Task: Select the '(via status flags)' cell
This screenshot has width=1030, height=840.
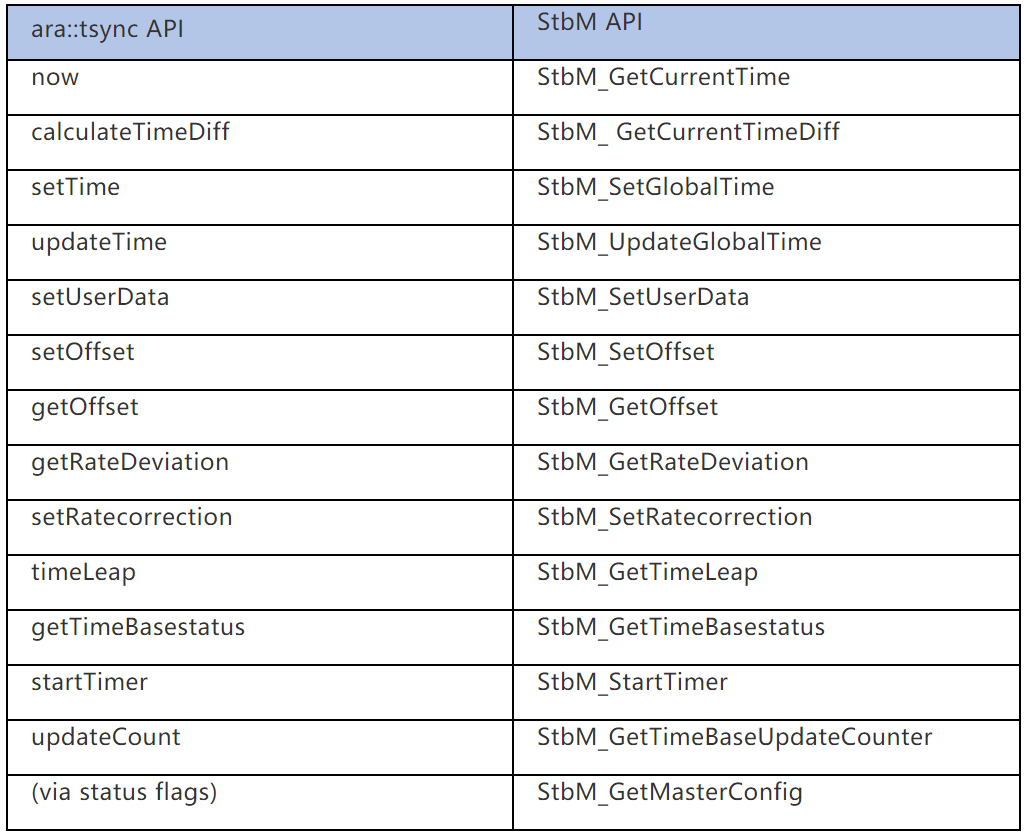Action: click(124, 792)
